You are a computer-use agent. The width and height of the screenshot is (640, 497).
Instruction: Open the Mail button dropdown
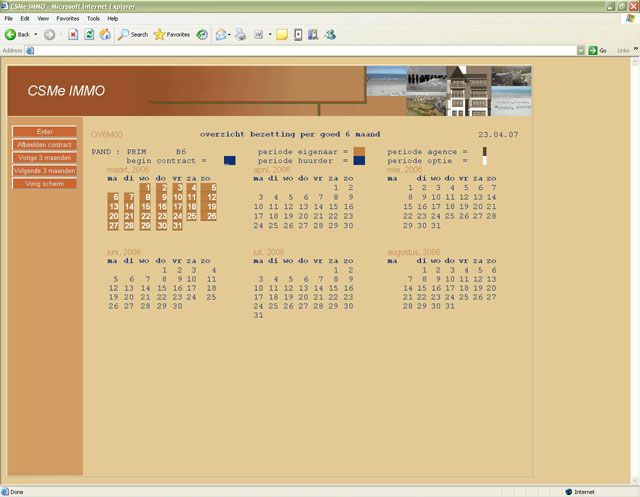231,34
